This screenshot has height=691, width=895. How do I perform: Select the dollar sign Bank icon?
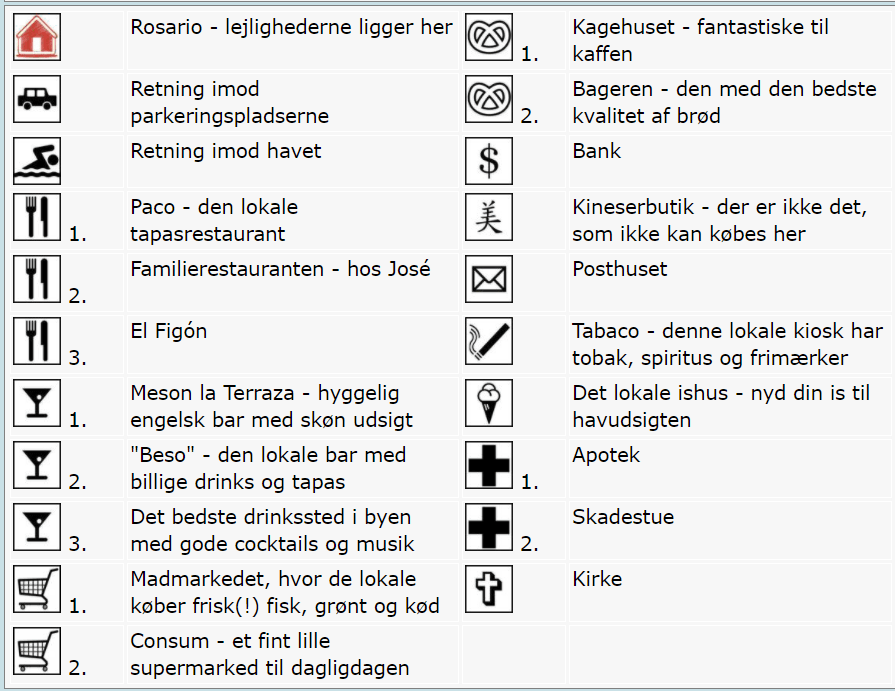tap(489, 161)
